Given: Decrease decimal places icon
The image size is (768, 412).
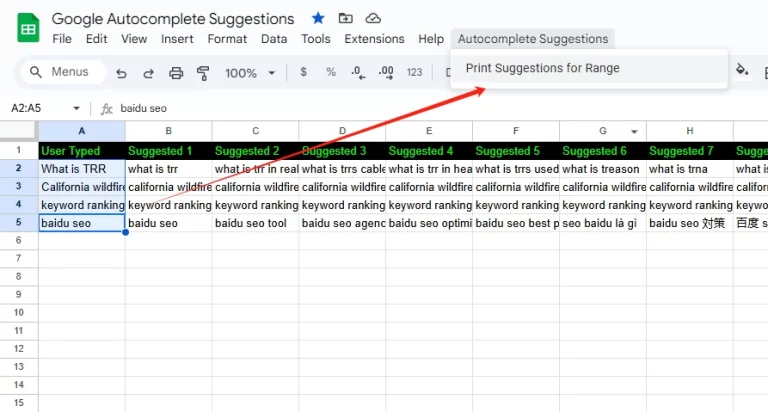Looking at the screenshot, I should [x=358, y=73].
